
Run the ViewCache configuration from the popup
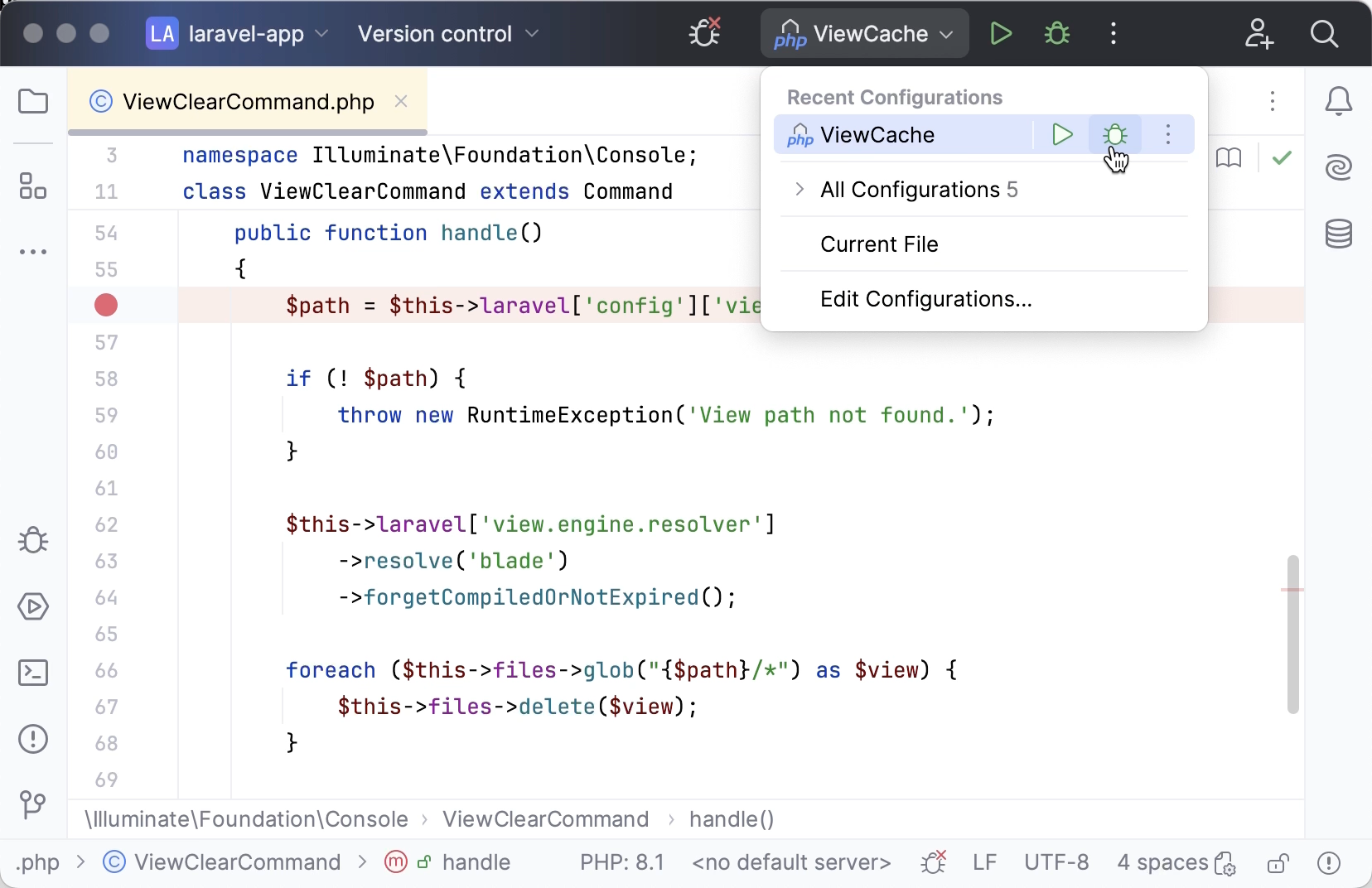[1062, 134]
